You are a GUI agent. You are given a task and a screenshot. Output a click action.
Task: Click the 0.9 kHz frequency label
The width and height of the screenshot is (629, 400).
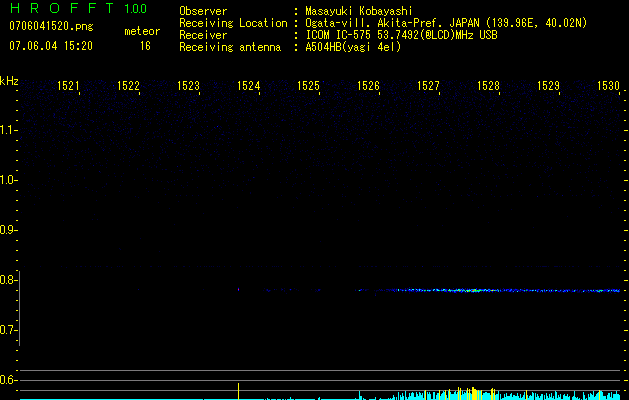(x=8, y=230)
